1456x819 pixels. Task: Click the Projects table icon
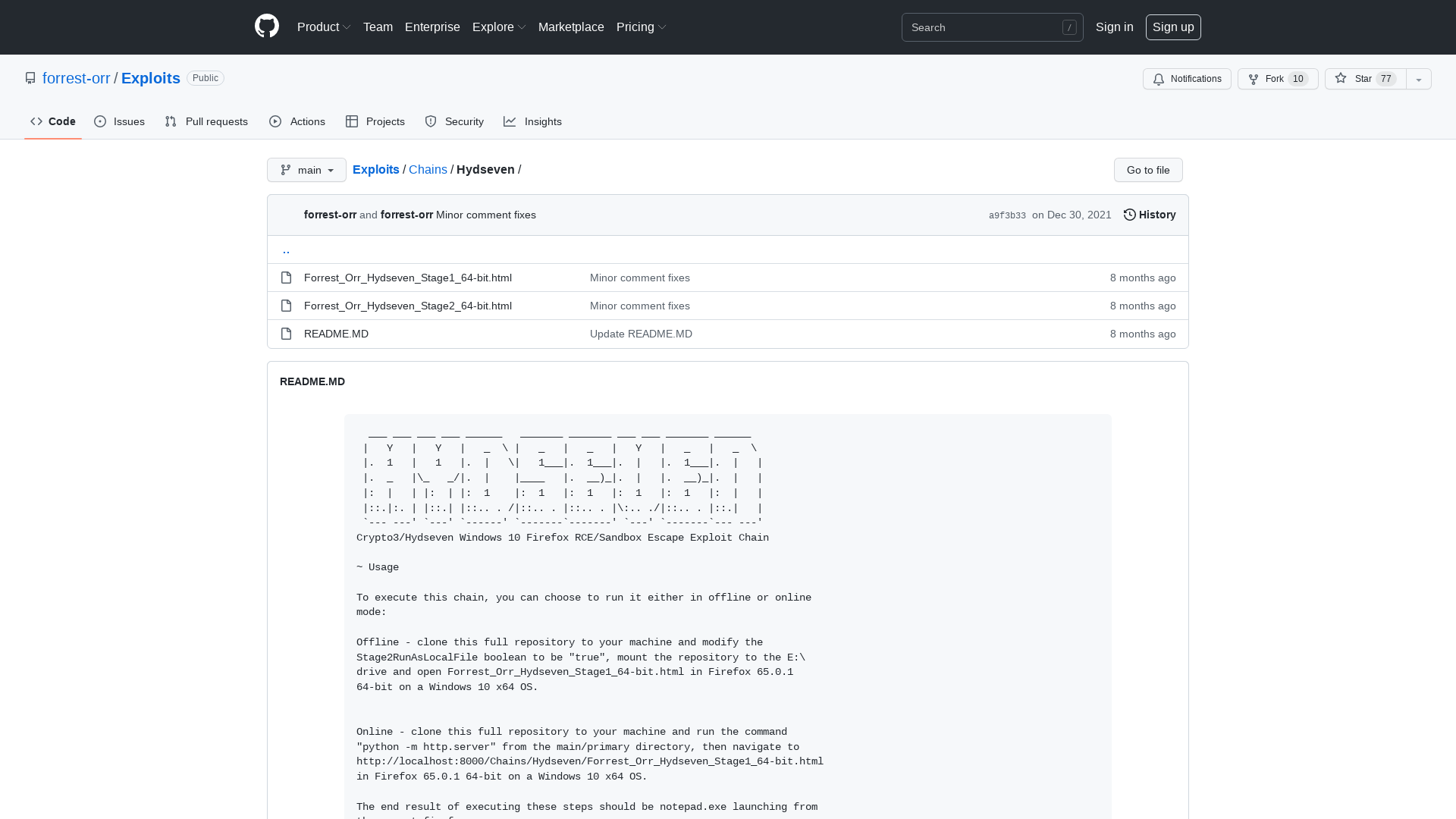pos(352,121)
